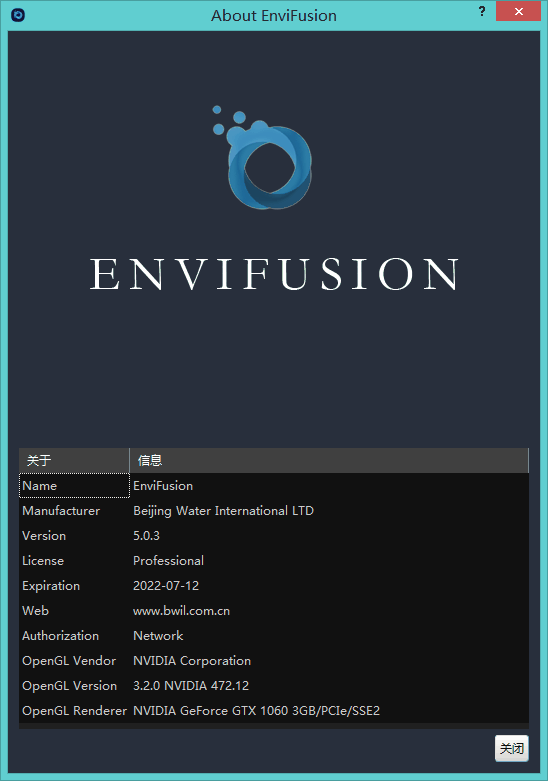Select the Authorization cell
This screenshot has height=781, width=548.
click(x=74, y=636)
